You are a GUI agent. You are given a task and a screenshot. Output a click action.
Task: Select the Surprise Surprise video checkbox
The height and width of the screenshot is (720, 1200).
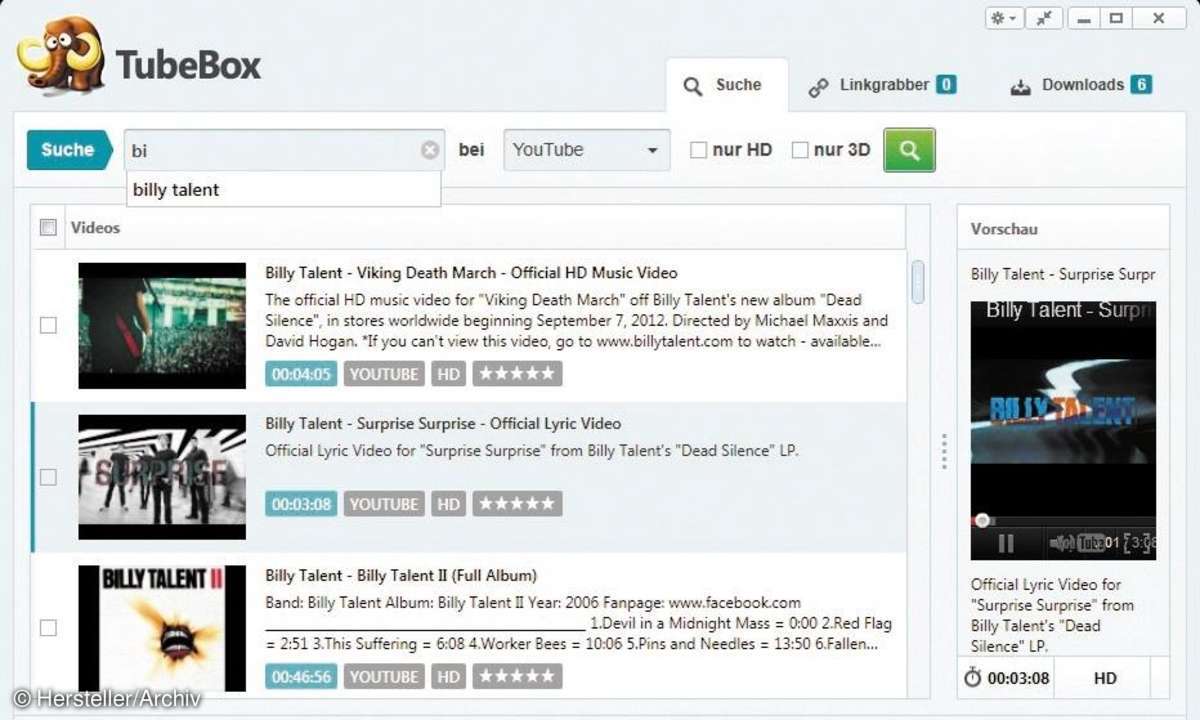[48, 477]
